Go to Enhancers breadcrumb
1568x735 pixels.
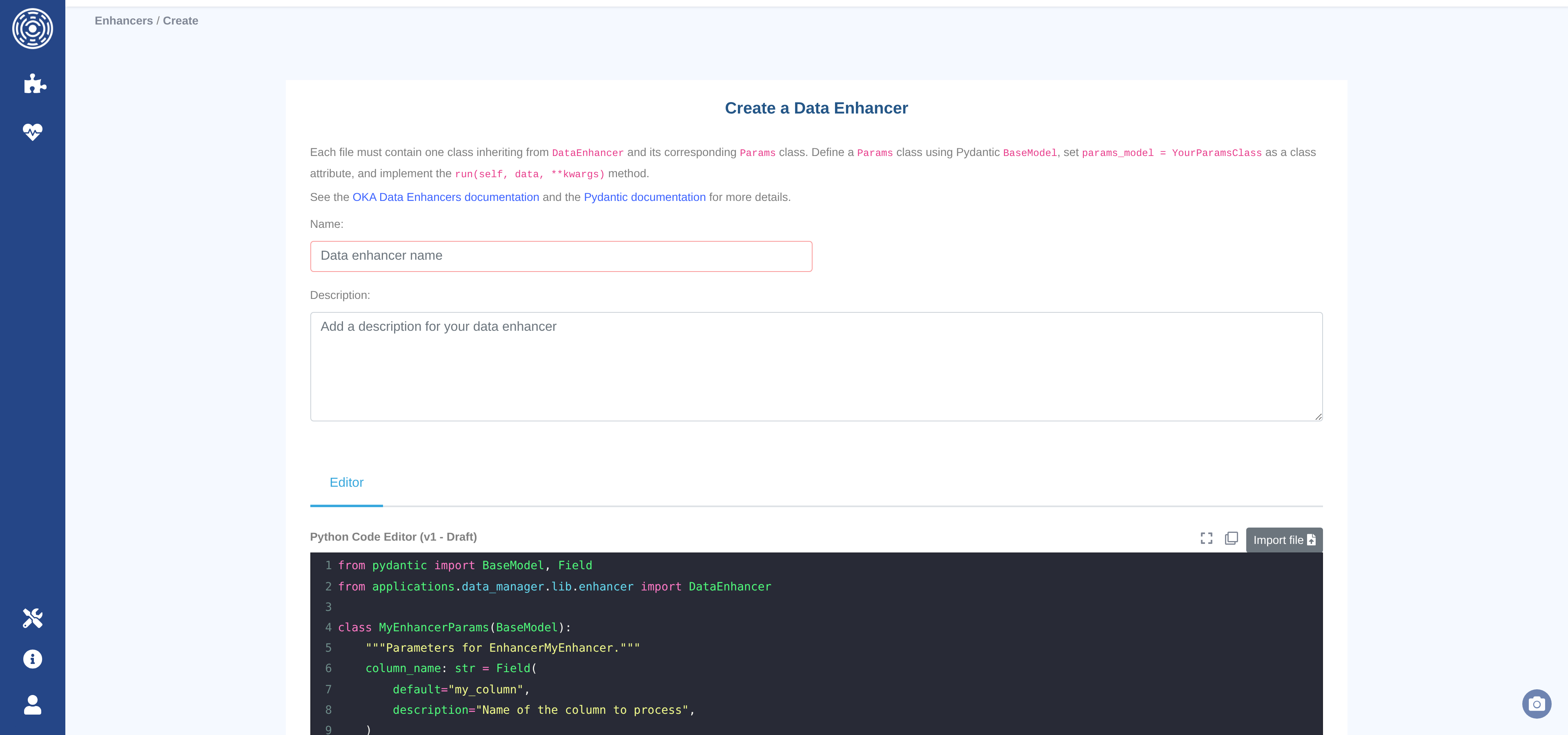124,21
